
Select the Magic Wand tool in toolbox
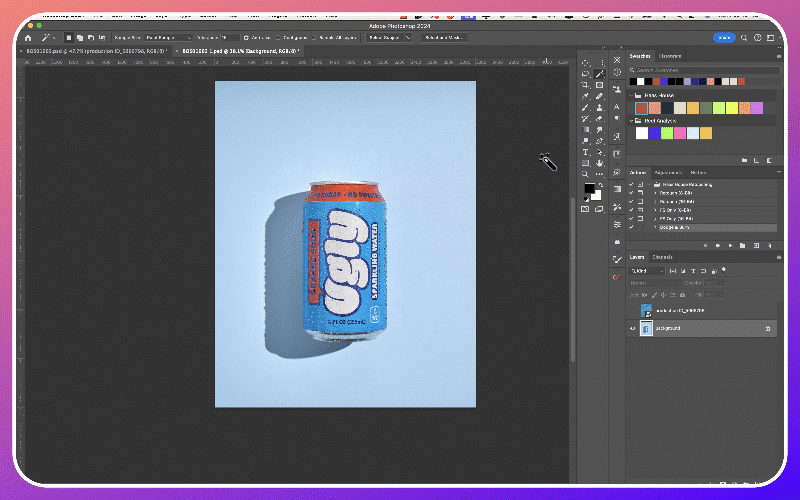coord(599,74)
